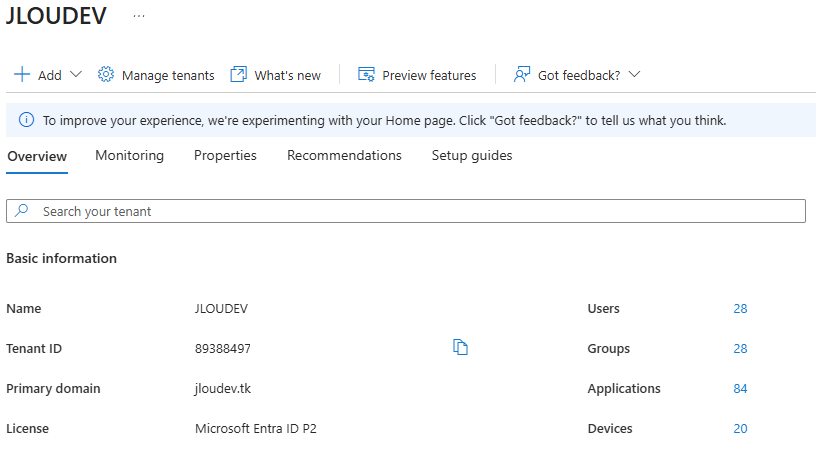Expand the Add dropdown chevron

tap(77, 75)
